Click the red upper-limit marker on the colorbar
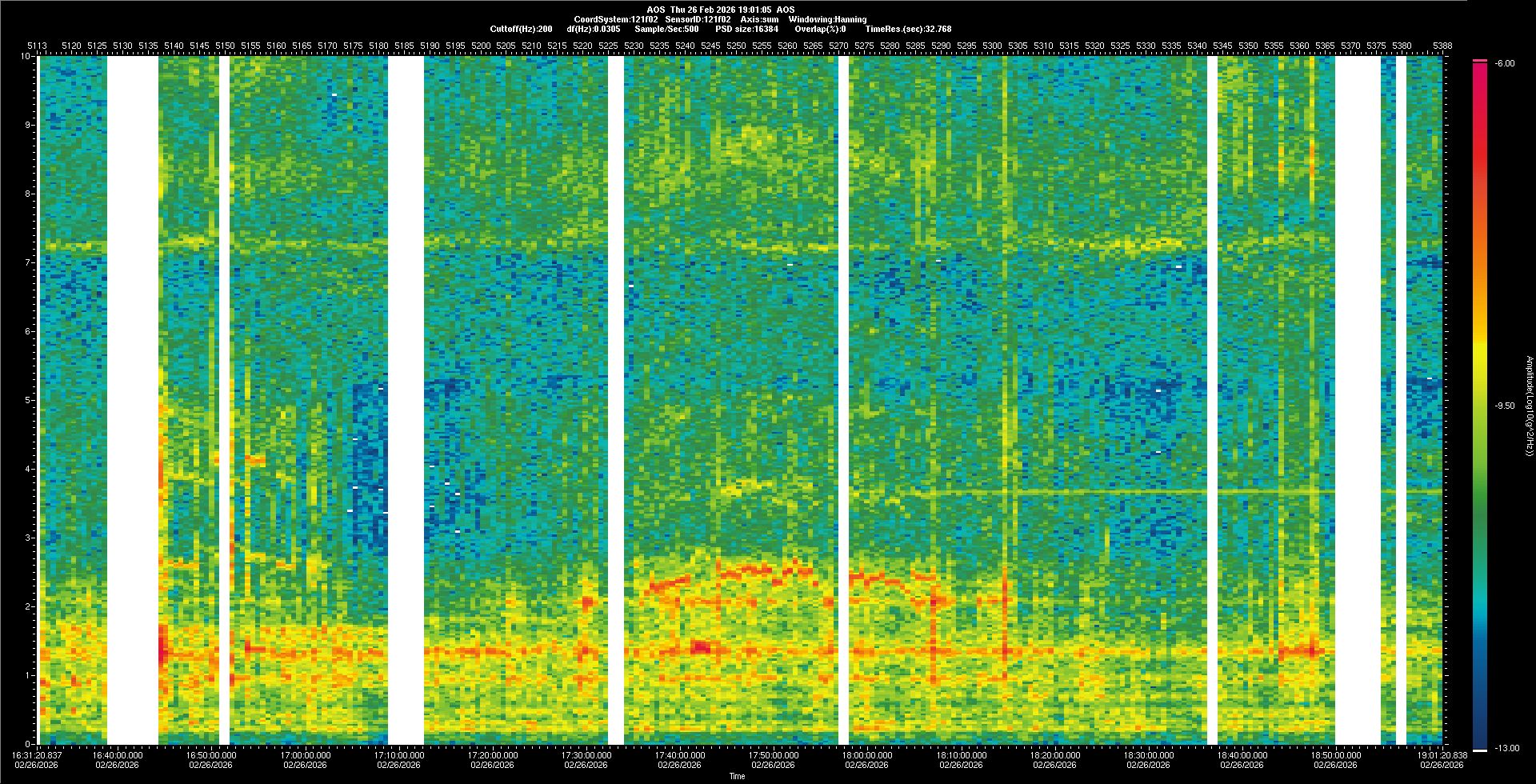1536x784 pixels. [x=1479, y=61]
